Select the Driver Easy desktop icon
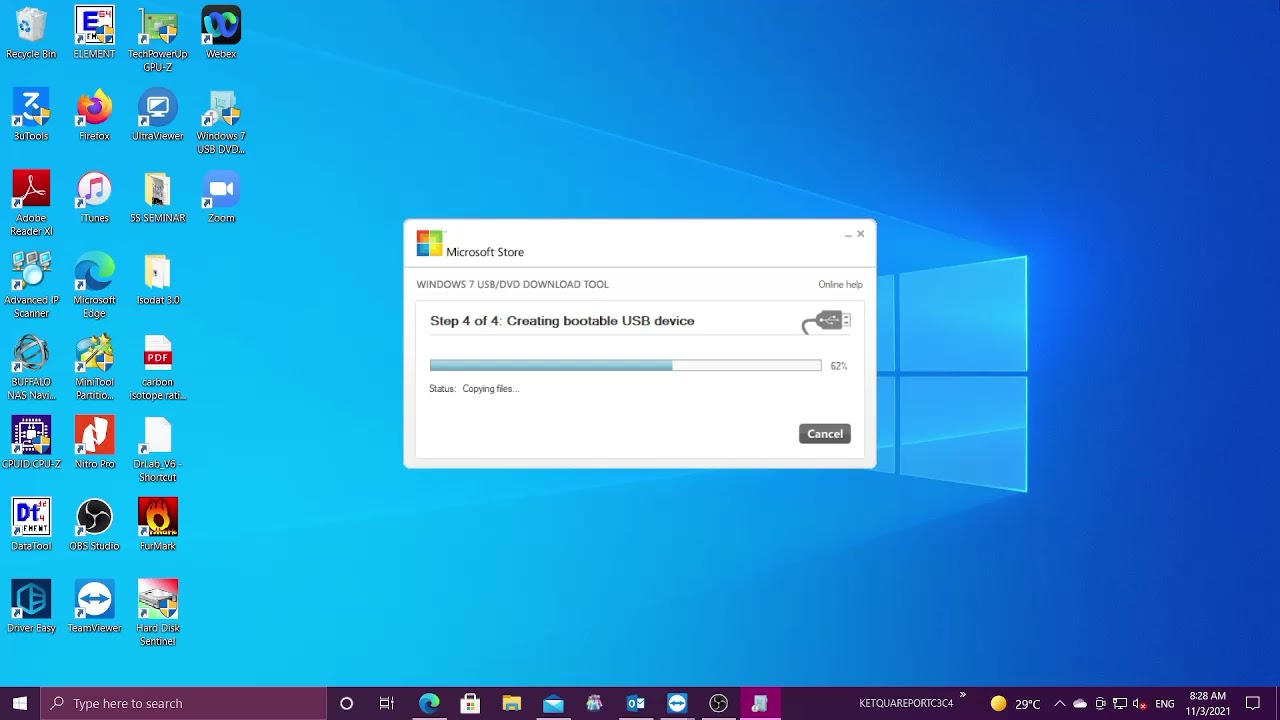 [x=31, y=607]
